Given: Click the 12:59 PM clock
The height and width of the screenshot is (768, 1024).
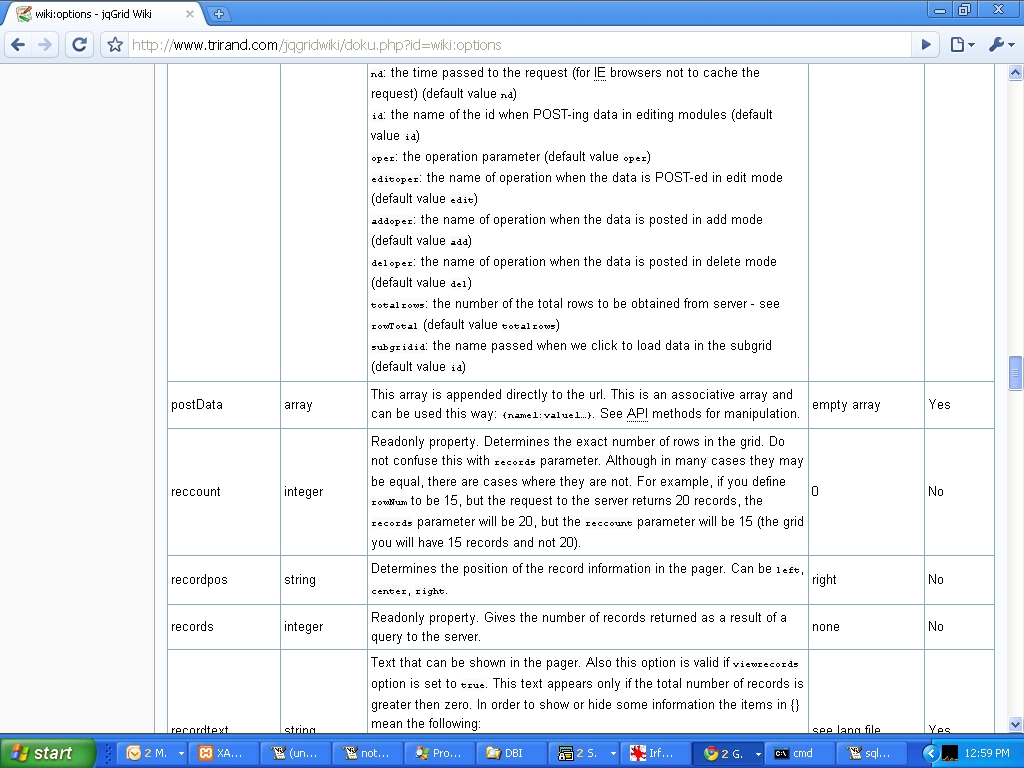Looking at the screenshot, I should 987,753.
